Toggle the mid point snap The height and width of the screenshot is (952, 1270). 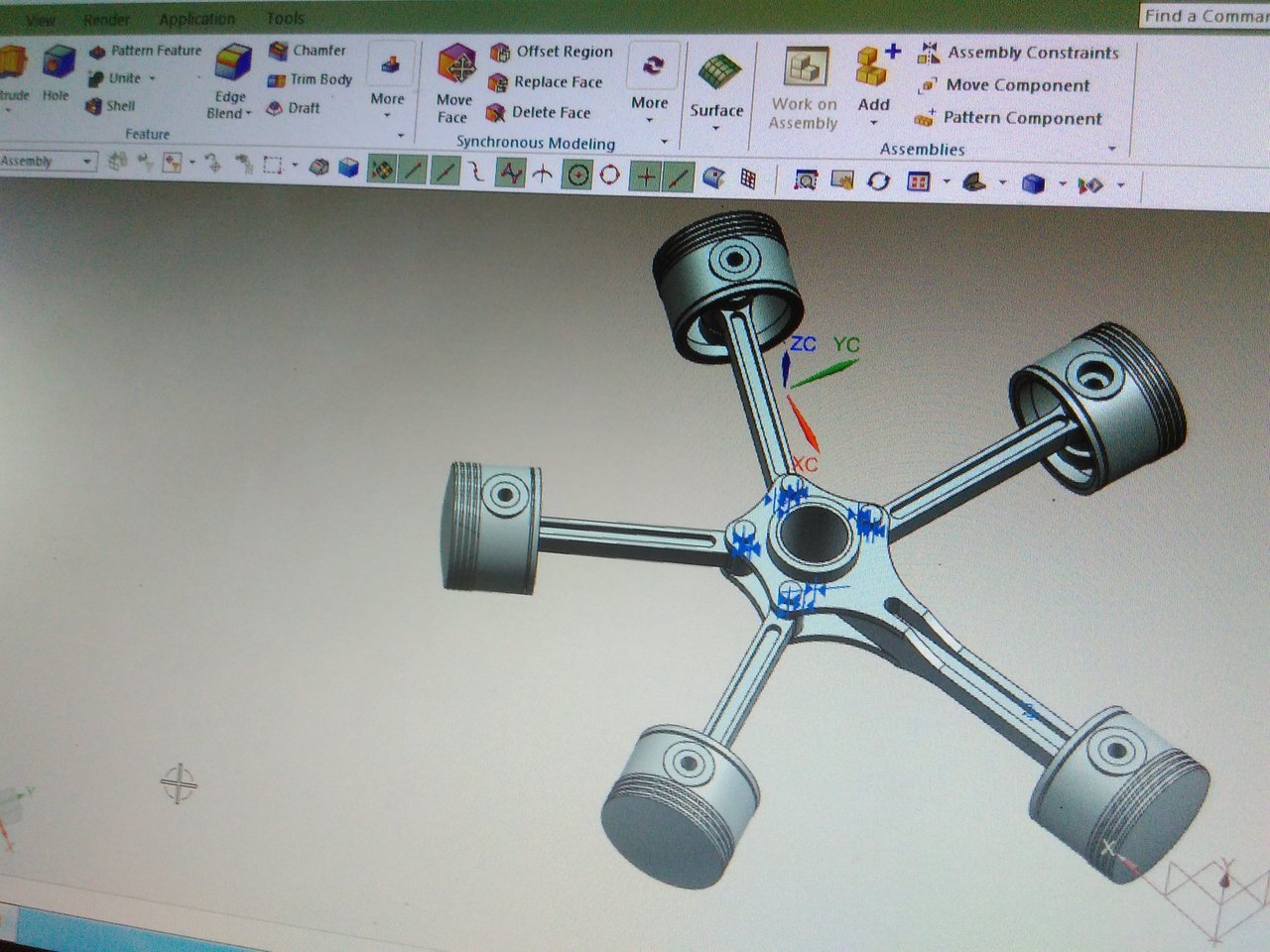(446, 172)
